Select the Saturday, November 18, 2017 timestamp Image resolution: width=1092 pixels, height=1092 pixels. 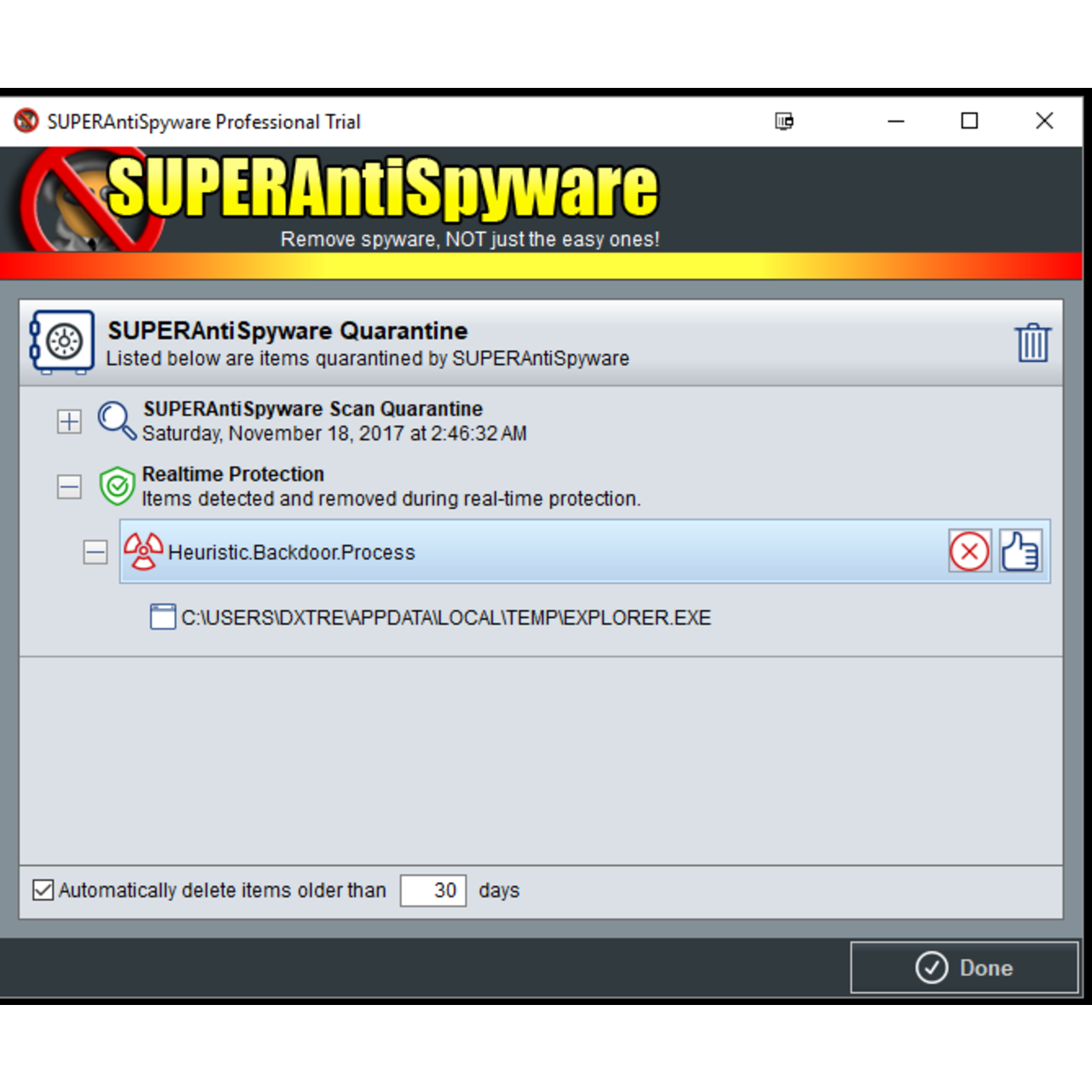[x=334, y=433]
